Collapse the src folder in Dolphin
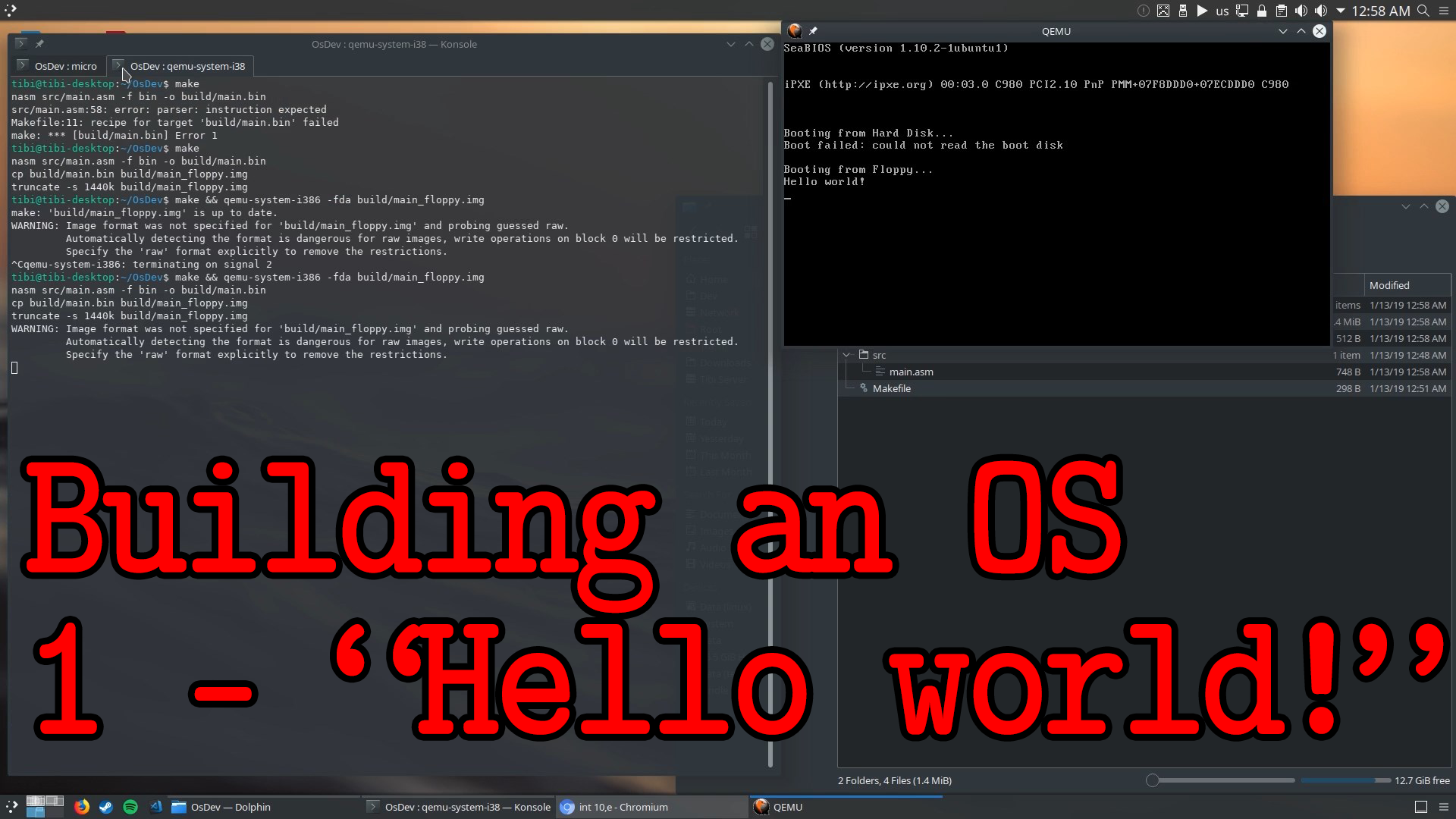 point(846,355)
